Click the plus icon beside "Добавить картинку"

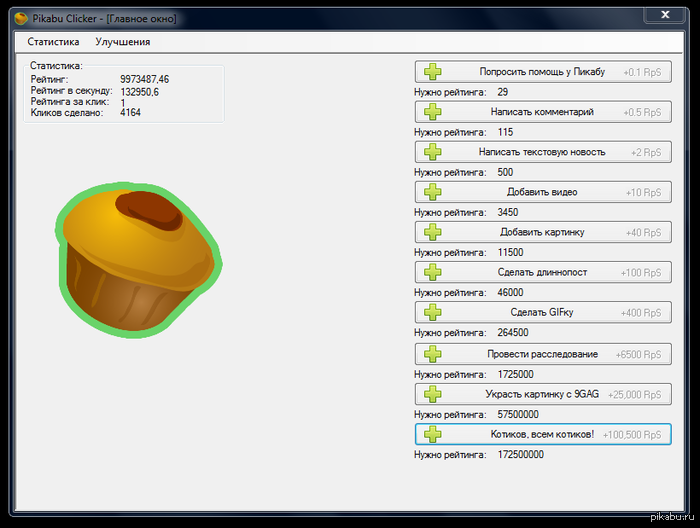(x=432, y=232)
